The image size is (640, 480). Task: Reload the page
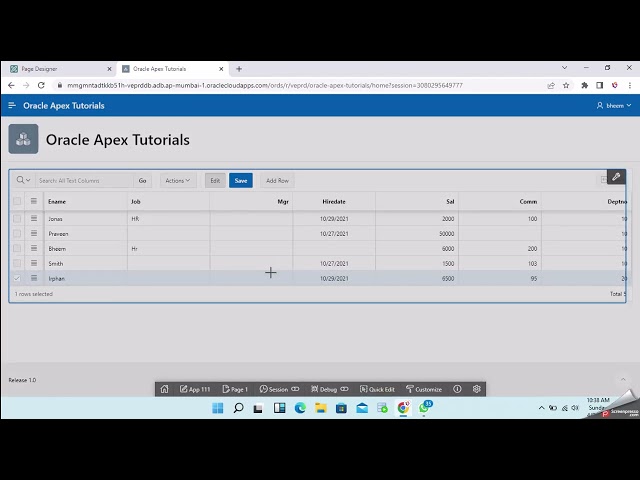41,85
